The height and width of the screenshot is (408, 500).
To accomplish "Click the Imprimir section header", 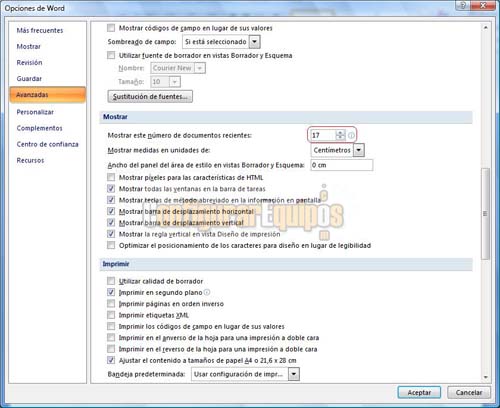I will [x=286, y=264].
